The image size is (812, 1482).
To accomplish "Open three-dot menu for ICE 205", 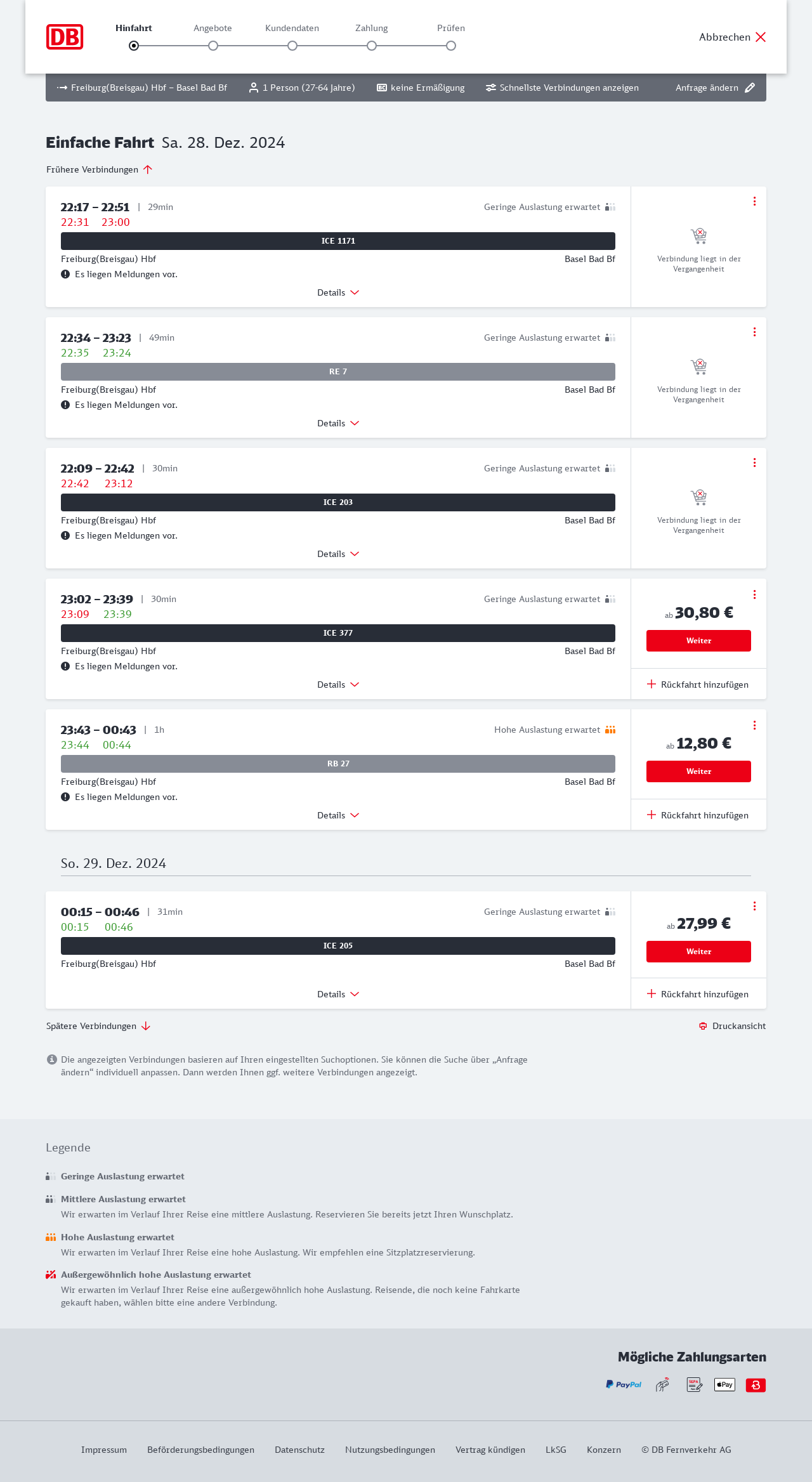I will click(x=754, y=906).
